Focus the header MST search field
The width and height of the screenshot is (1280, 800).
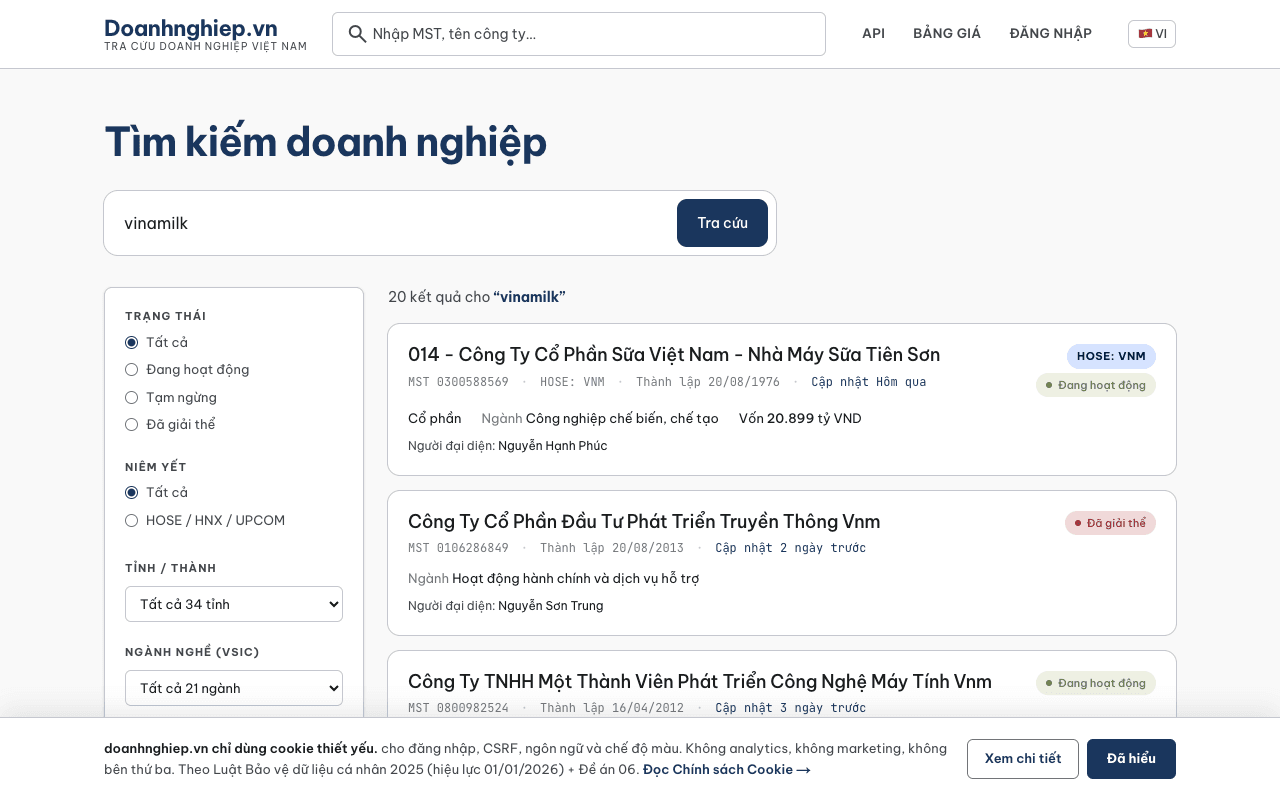pos(579,34)
